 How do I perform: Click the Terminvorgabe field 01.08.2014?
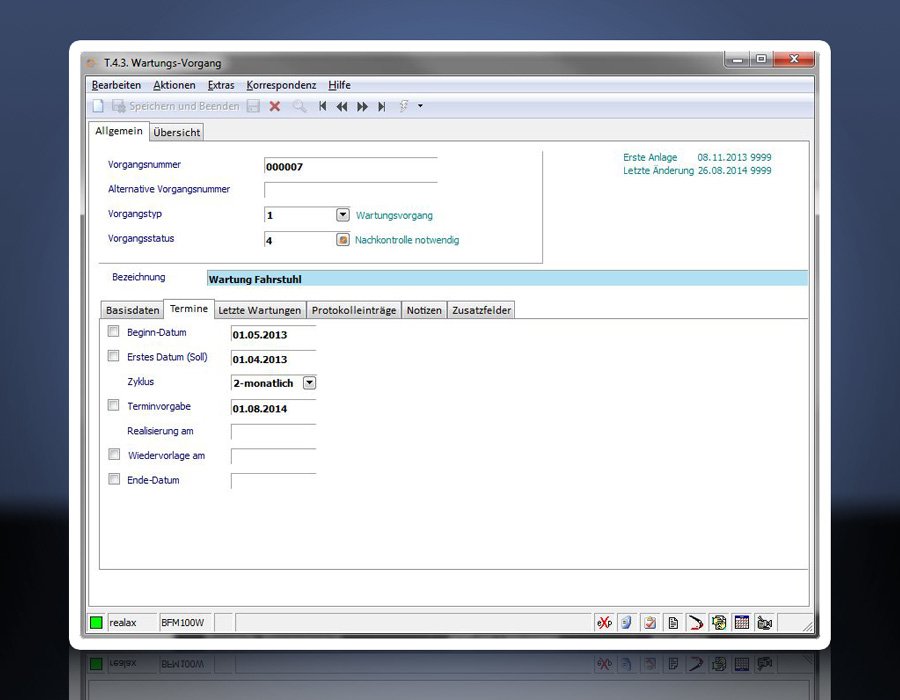(273, 408)
